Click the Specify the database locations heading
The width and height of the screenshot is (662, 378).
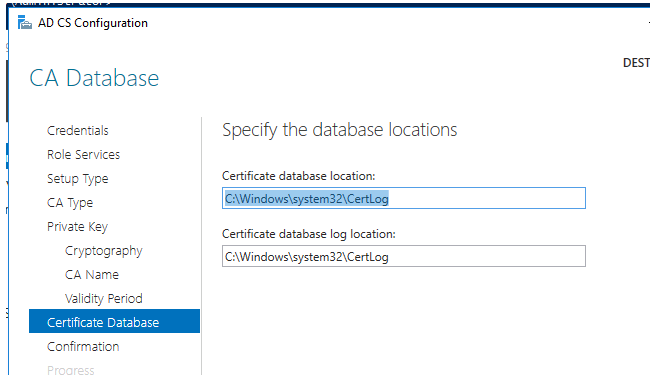click(x=339, y=130)
